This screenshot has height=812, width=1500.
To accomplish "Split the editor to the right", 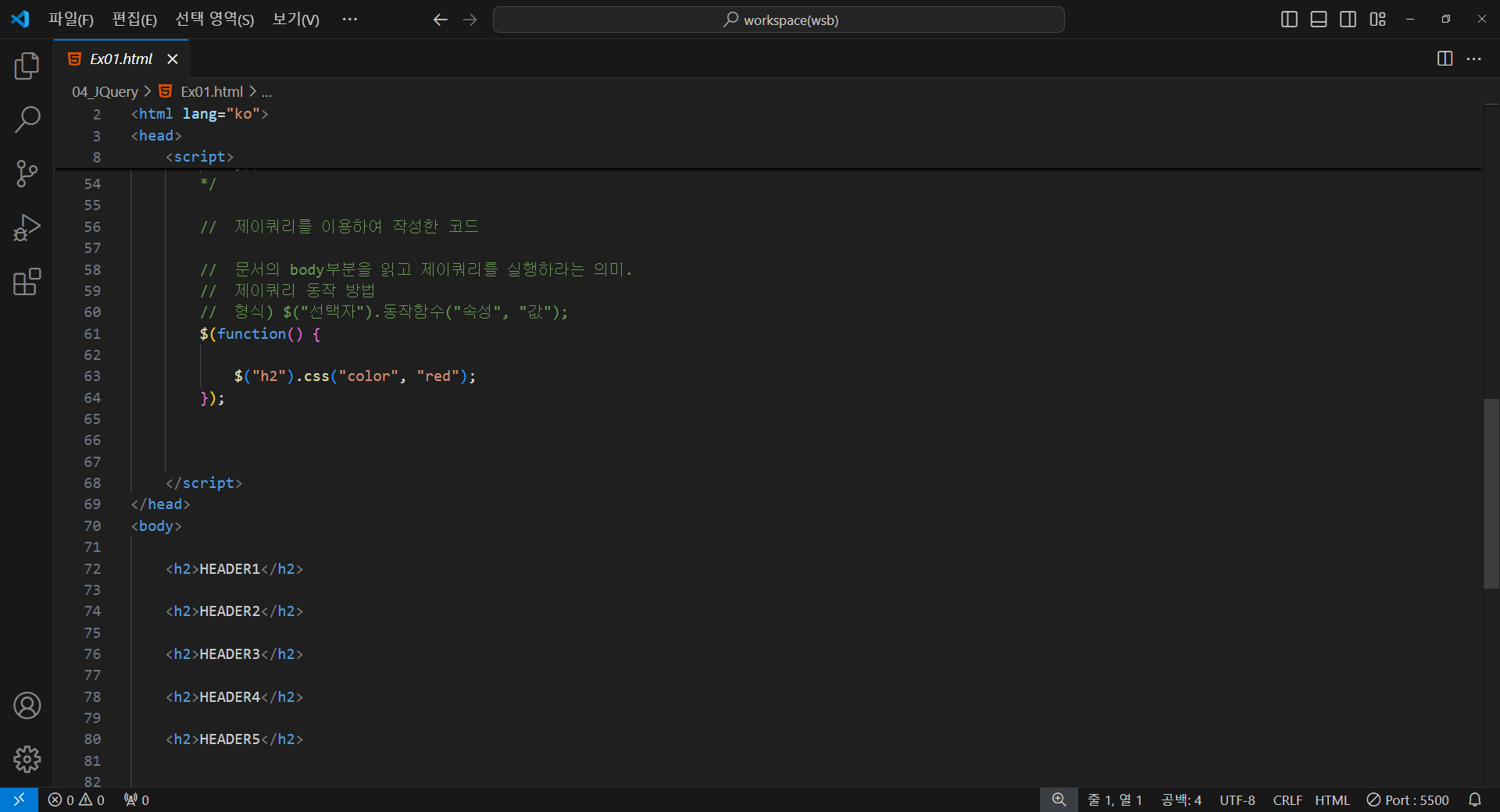I will coord(1445,59).
